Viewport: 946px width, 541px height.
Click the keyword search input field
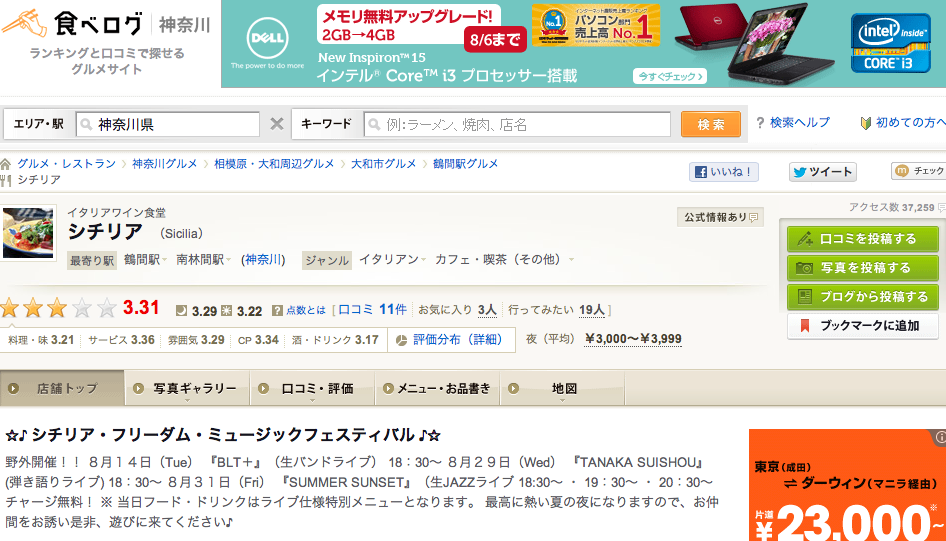point(516,124)
